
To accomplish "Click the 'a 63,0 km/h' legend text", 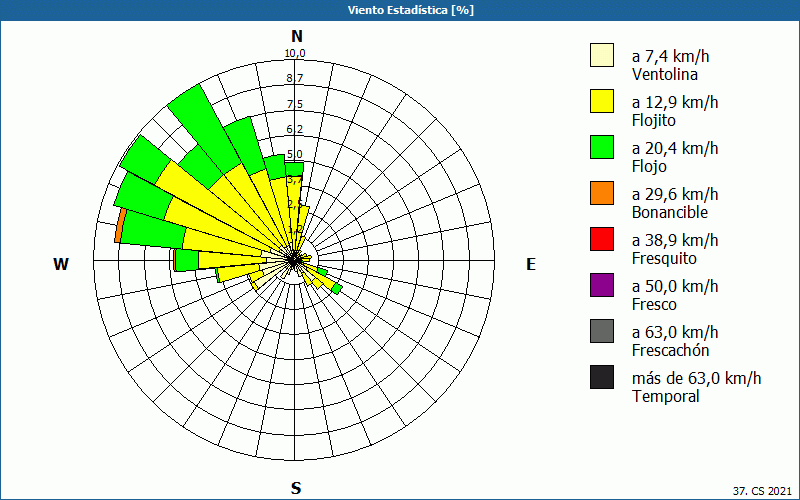I will pos(675,332).
